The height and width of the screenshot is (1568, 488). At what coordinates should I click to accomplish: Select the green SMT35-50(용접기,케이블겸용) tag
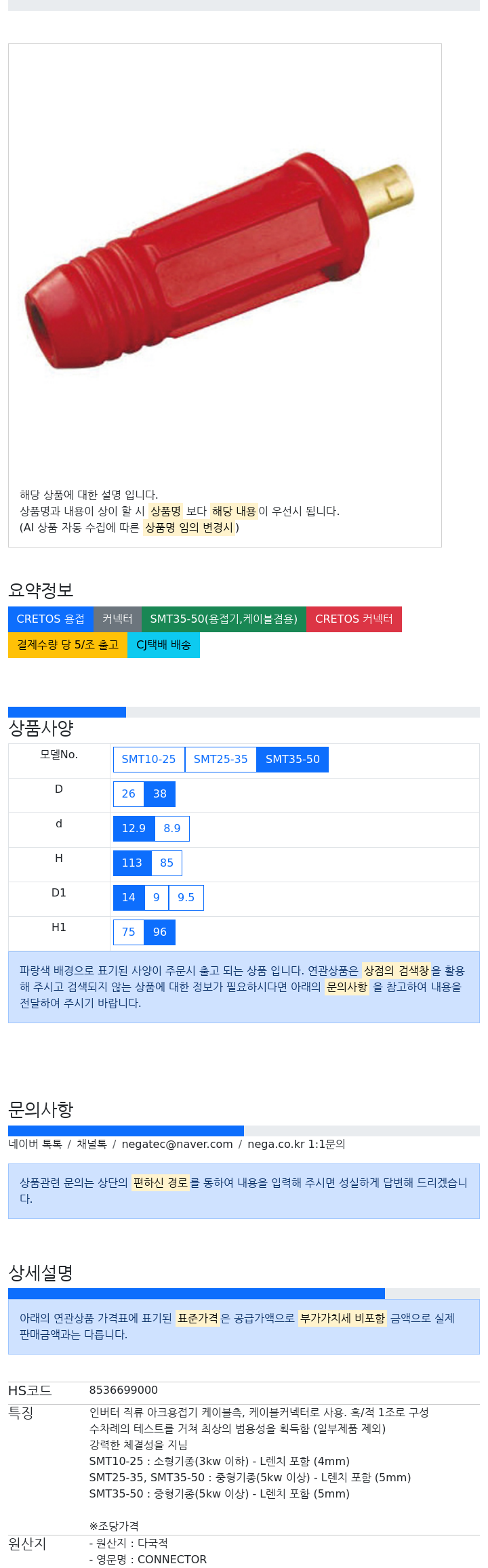pos(224,619)
